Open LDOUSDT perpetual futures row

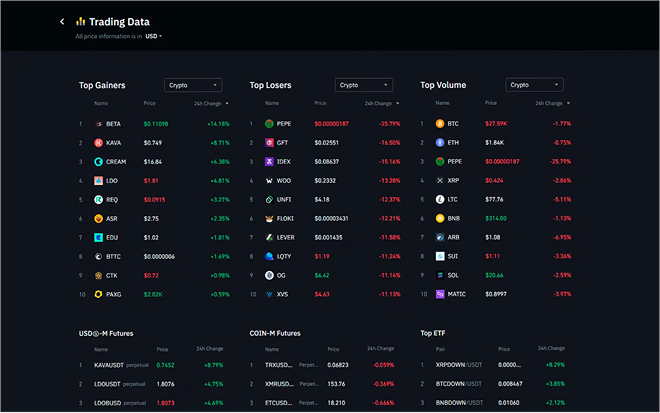(152, 384)
